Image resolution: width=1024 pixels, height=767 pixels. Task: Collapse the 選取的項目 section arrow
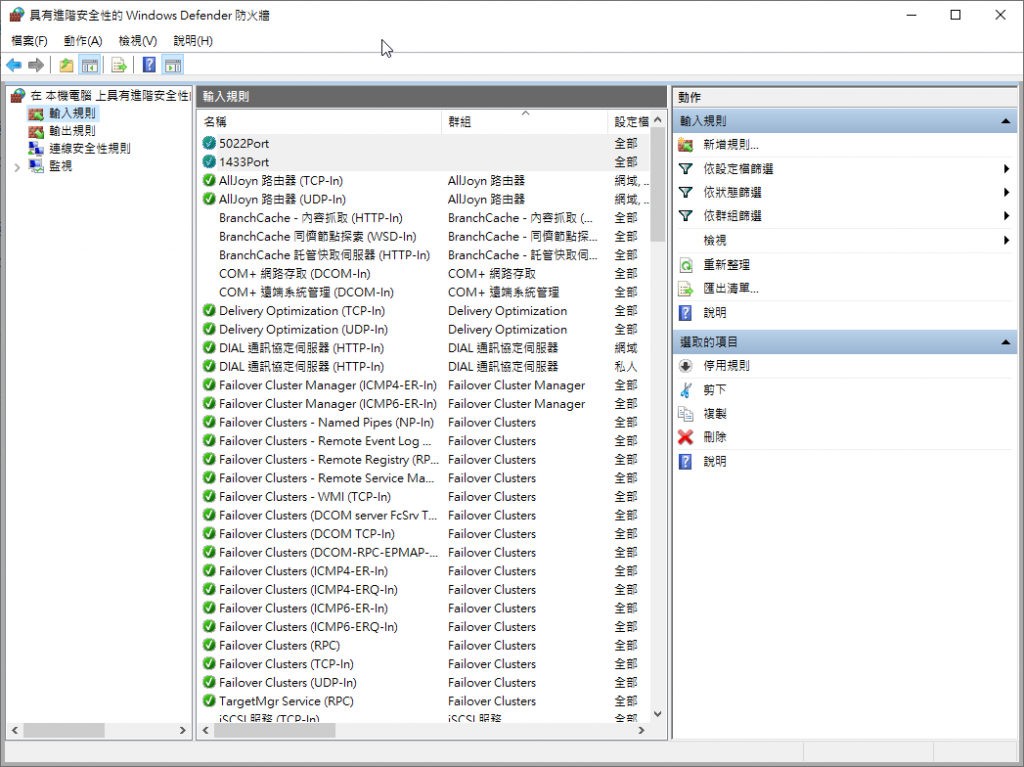tap(1006, 342)
